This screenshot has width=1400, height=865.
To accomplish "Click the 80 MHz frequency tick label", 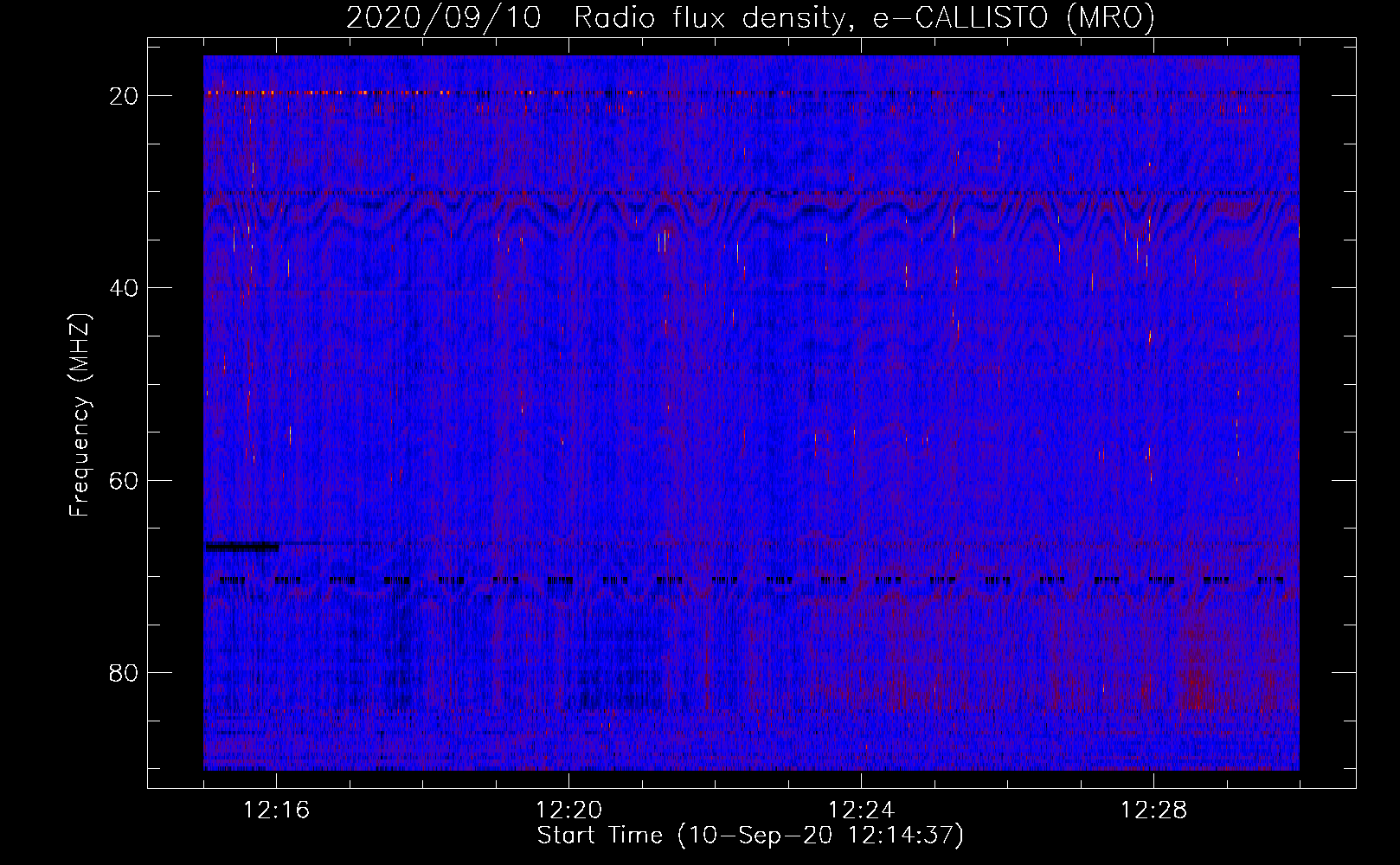I will pos(124,672).
